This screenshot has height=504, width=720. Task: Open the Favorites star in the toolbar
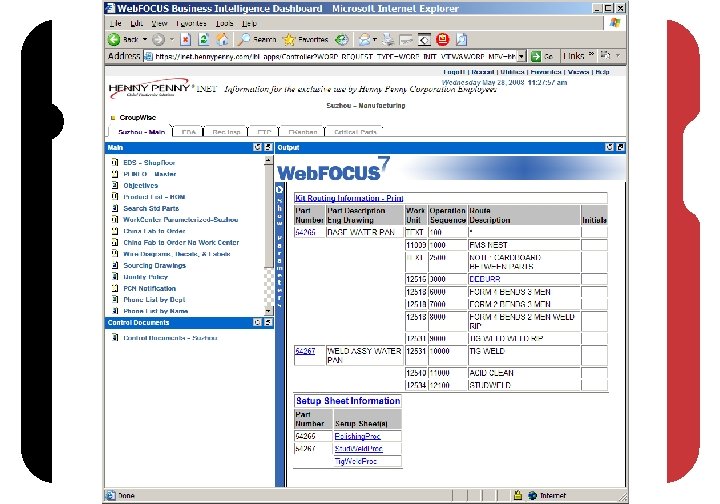306,40
